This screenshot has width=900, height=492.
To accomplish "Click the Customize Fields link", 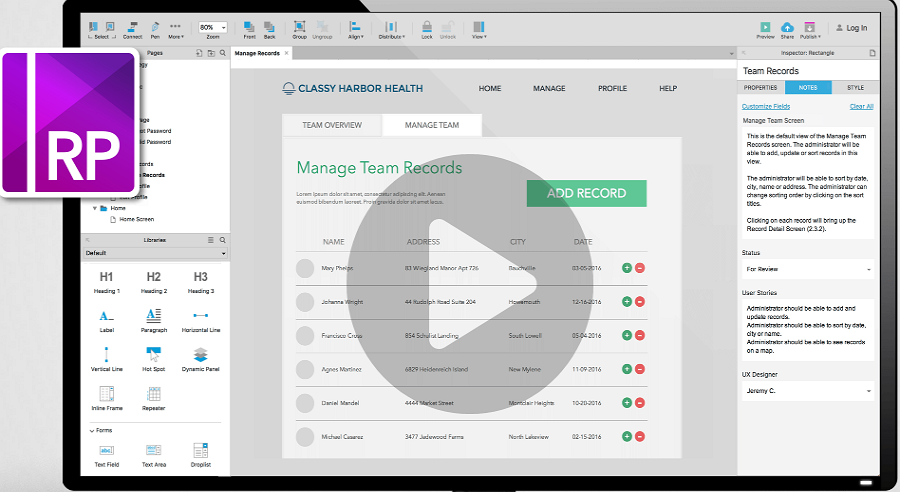I will (x=766, y=106).
